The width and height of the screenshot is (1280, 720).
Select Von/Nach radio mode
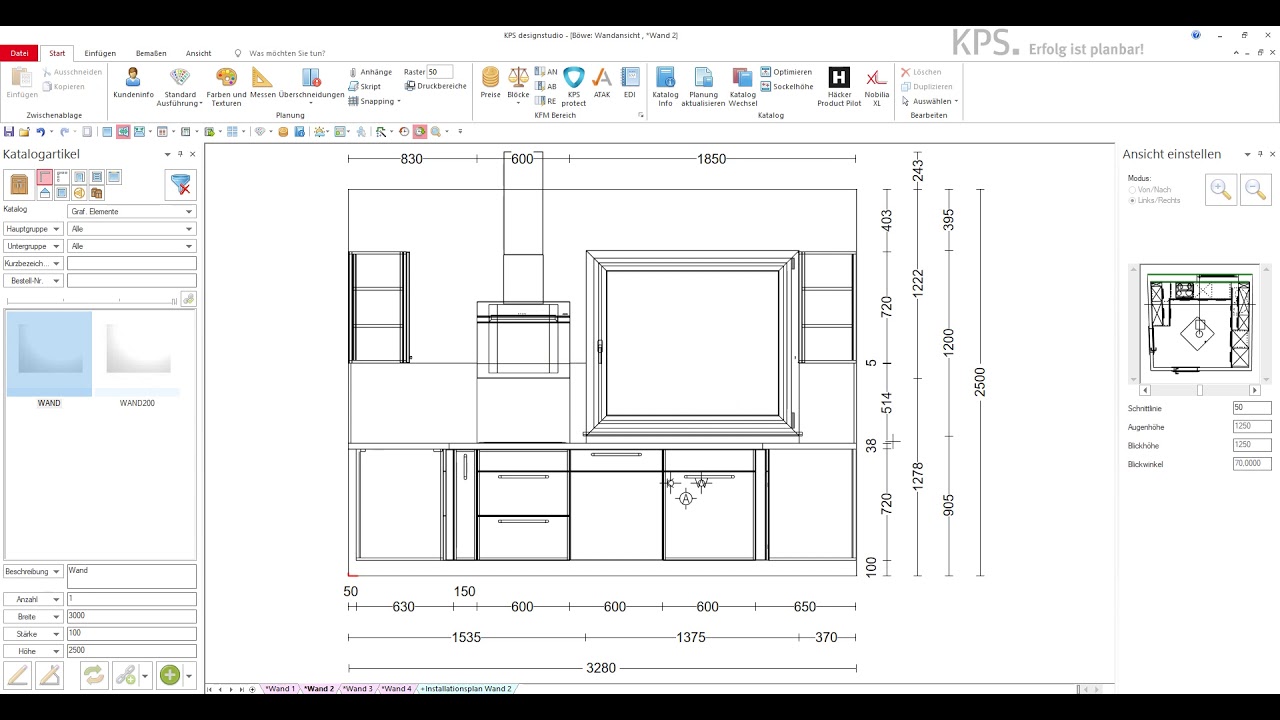click(1150, 189)
